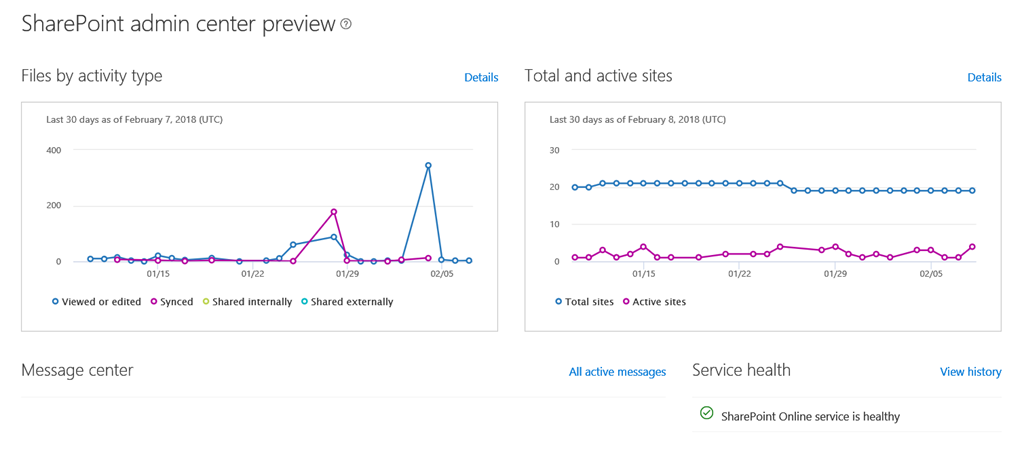Toggle the Total sites legend series
Image resolution: width=1024 pixels, height=468 pixels.
click(x=588, y=302)
